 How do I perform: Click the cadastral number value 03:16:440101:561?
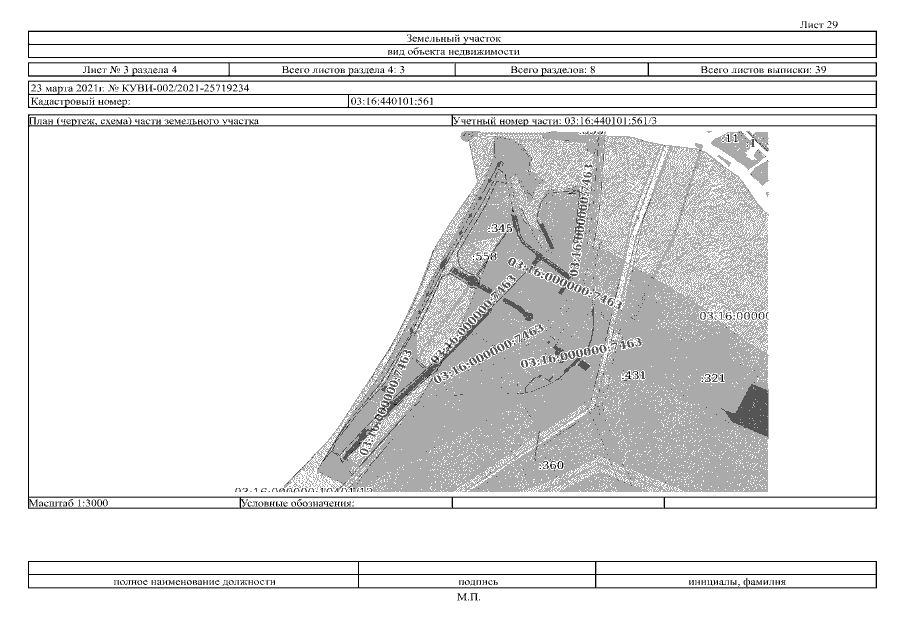click(391, 101)
